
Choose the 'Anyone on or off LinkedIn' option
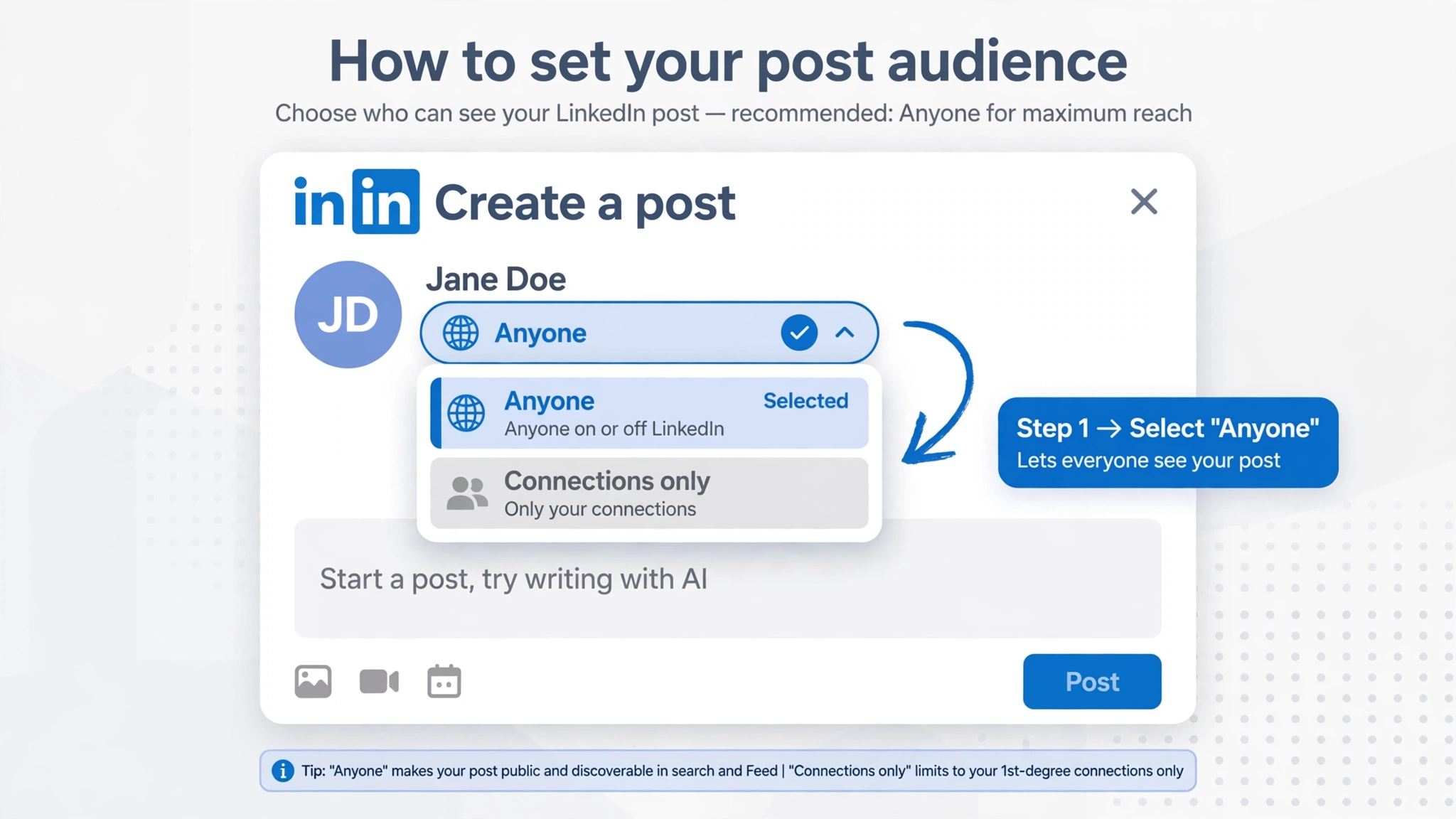pyautogui.click(x=649, y=413)
